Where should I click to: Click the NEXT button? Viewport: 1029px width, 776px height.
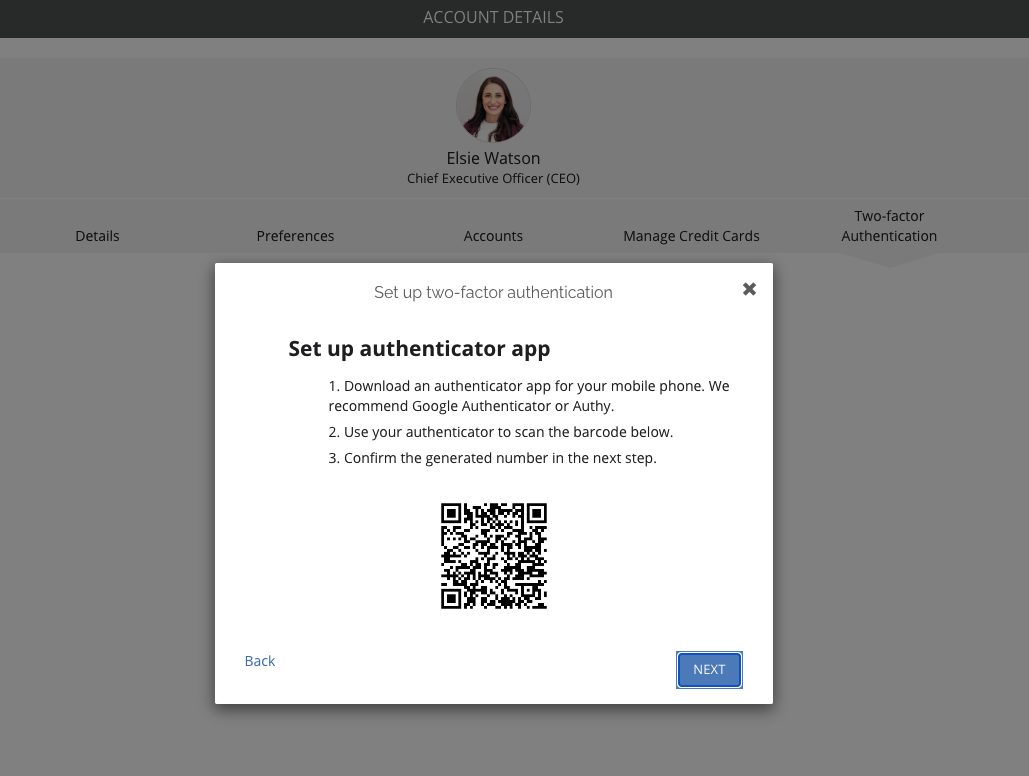pos(709,670)
